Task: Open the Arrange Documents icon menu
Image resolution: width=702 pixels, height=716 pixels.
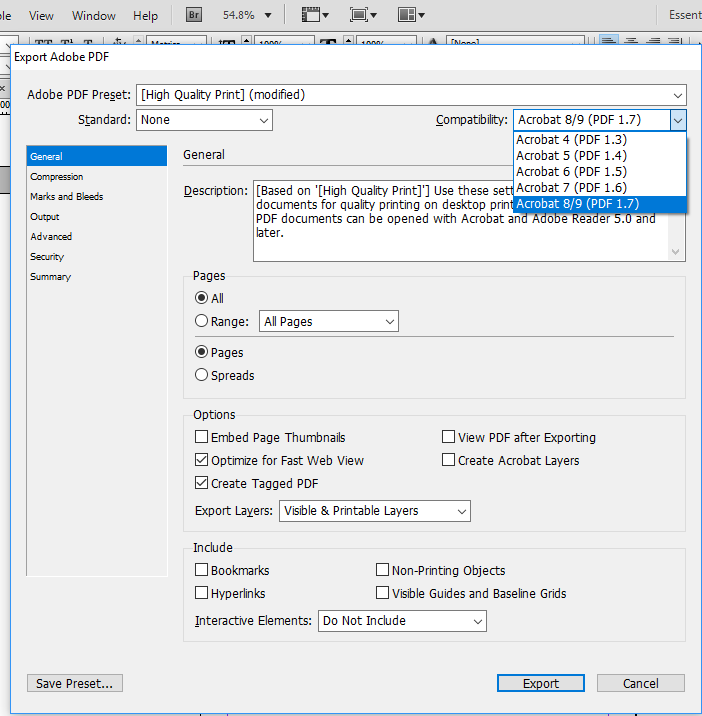Action: (x=410, y=15)
